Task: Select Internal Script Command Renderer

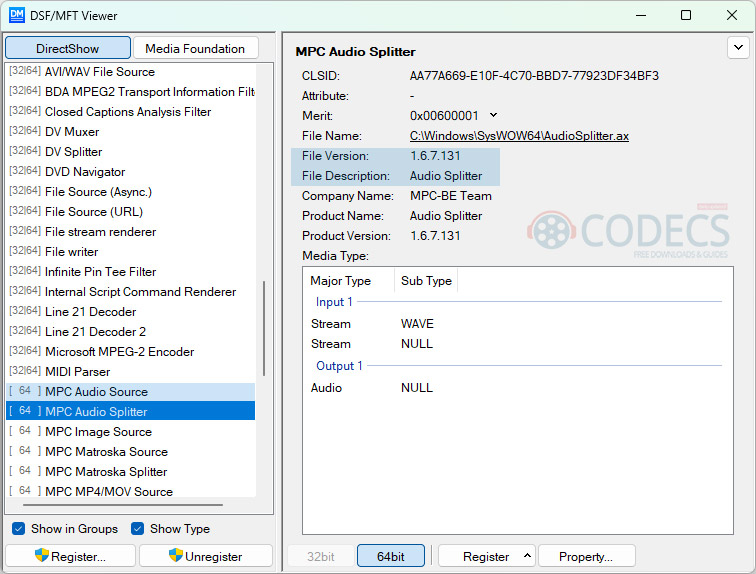Action: [131, 292]
